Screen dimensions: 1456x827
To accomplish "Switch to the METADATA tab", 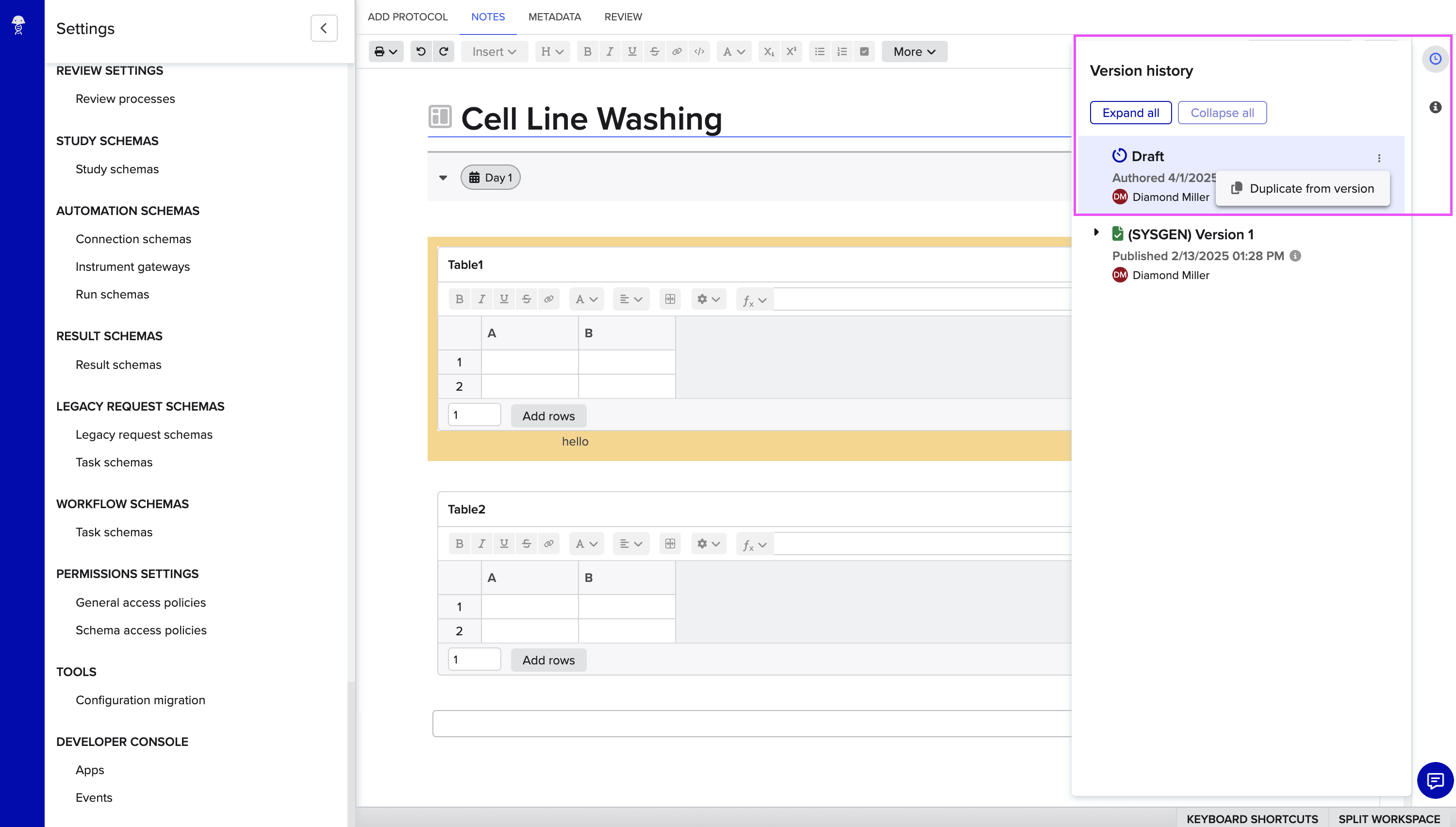I will tap(554, 17).
